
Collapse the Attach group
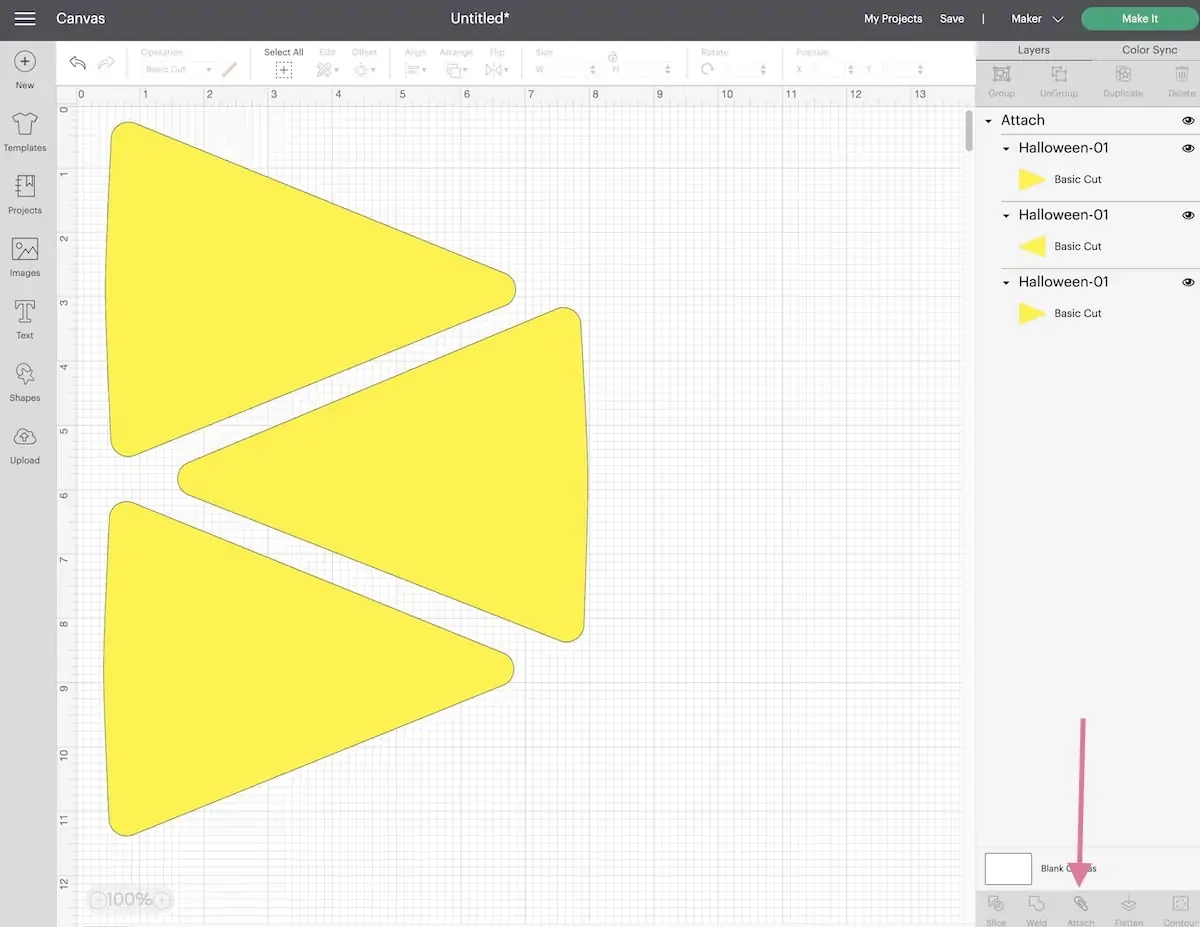click(x=989, y=121)
